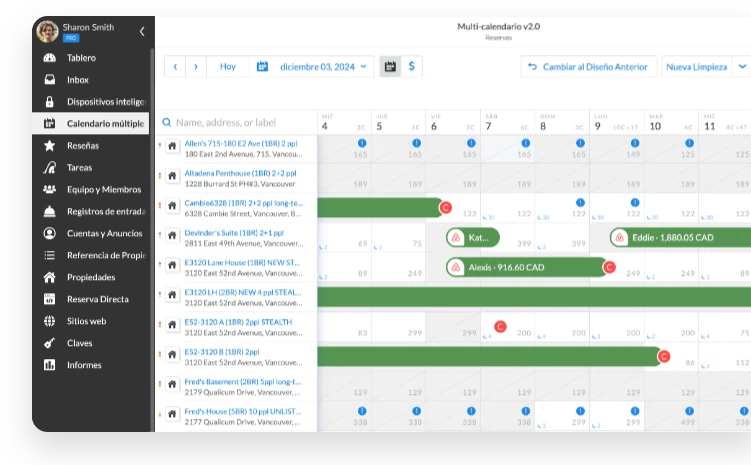The height and width of the screenshot is (465, 751).
Task: Click Sitios web globe icon
Action: 49,321
